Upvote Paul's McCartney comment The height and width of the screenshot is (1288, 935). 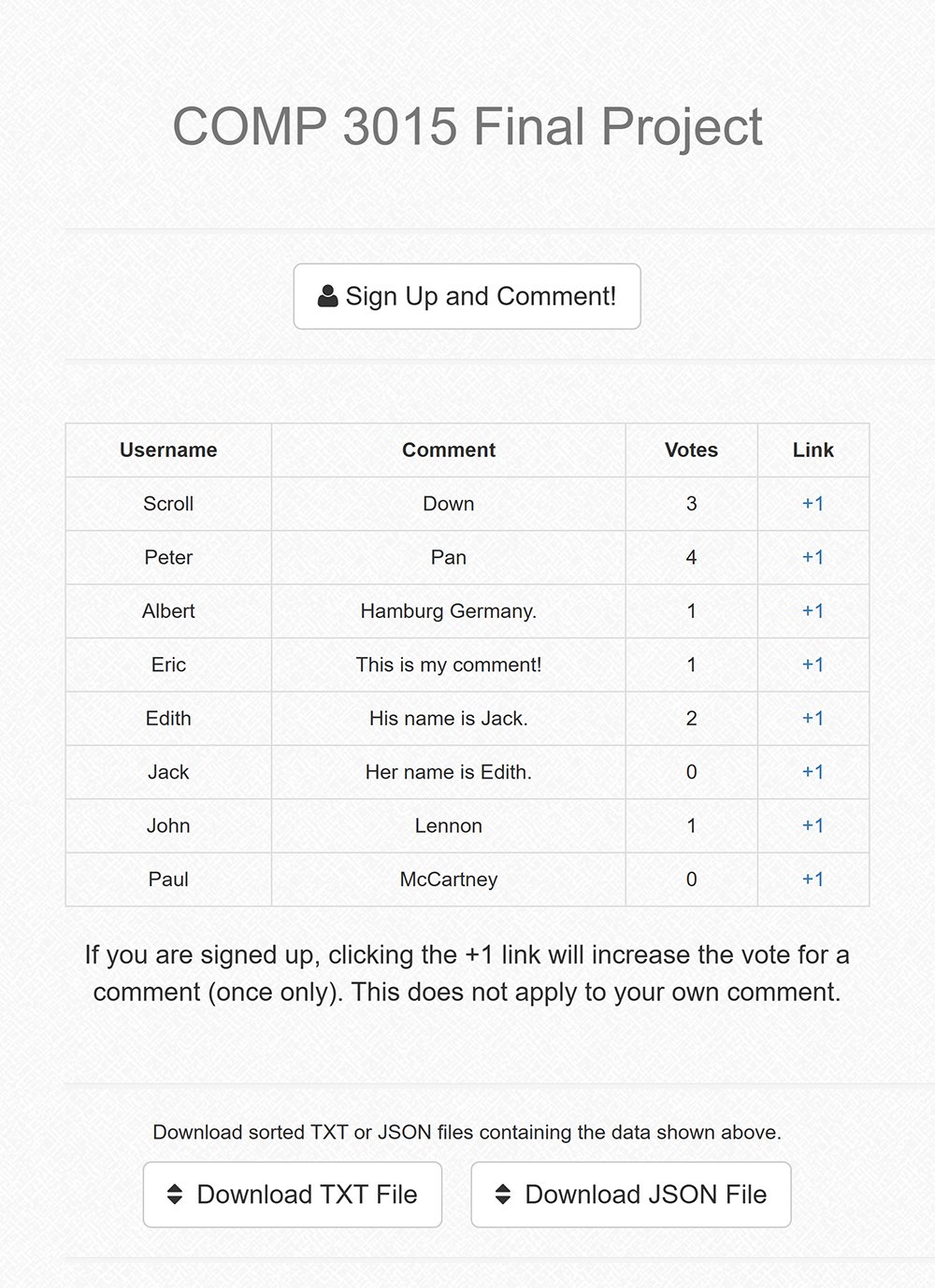[x=813, y=880]
